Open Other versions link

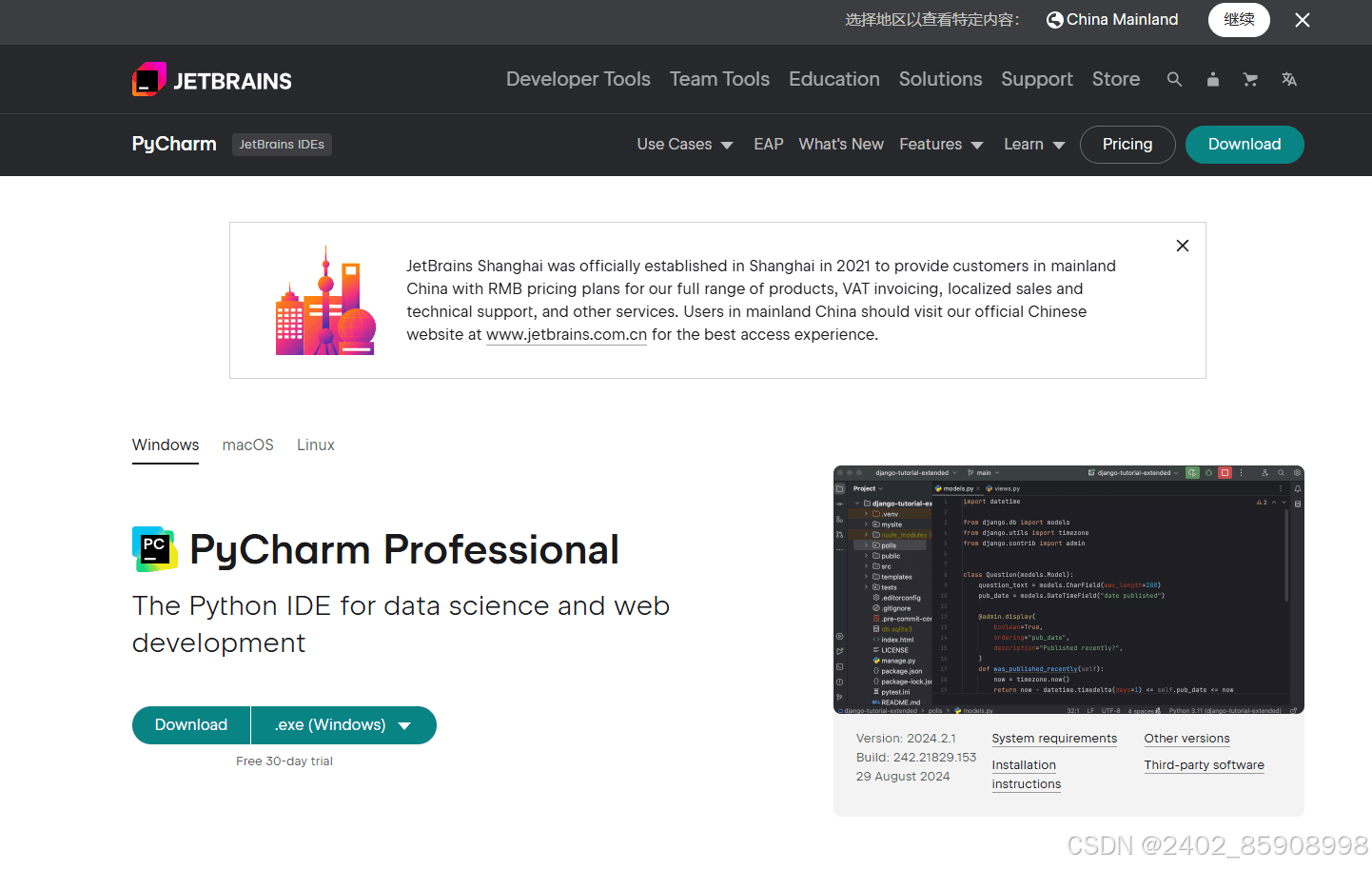(x=1186, y=739)
